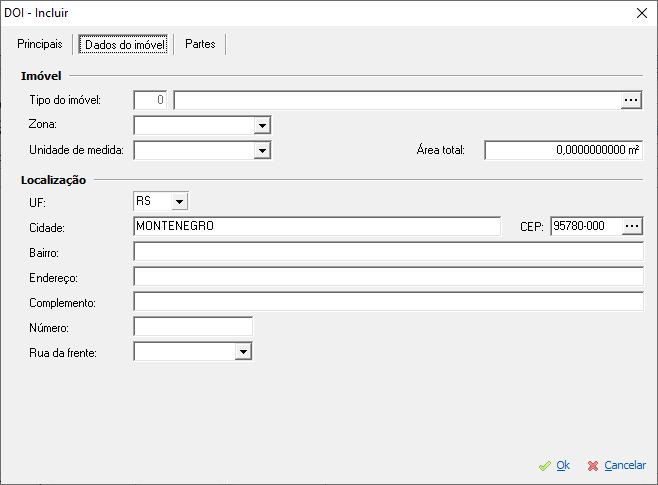
Task: Click the Cidade field with MONTENEGRO
Action: 316,227
